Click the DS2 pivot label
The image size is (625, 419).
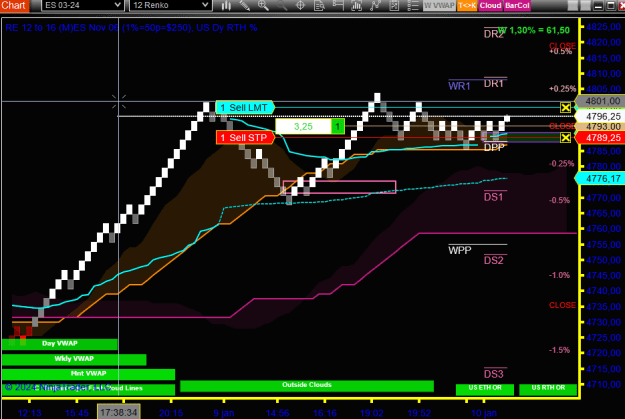coord(494,260)
